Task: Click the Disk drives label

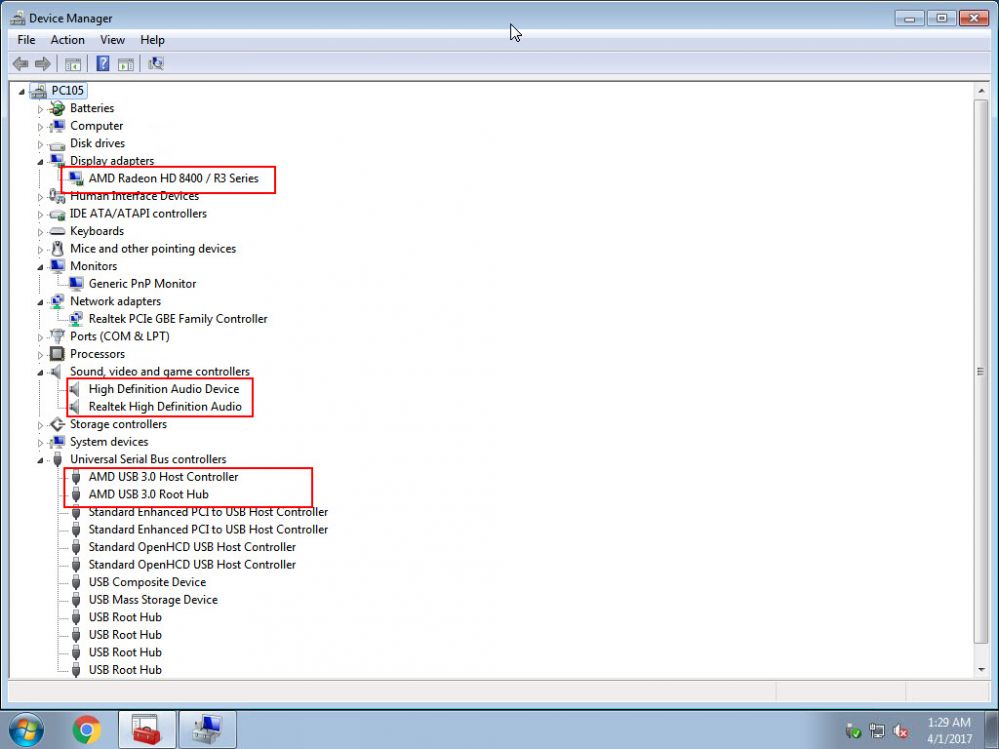Action: tap(97, 143)
